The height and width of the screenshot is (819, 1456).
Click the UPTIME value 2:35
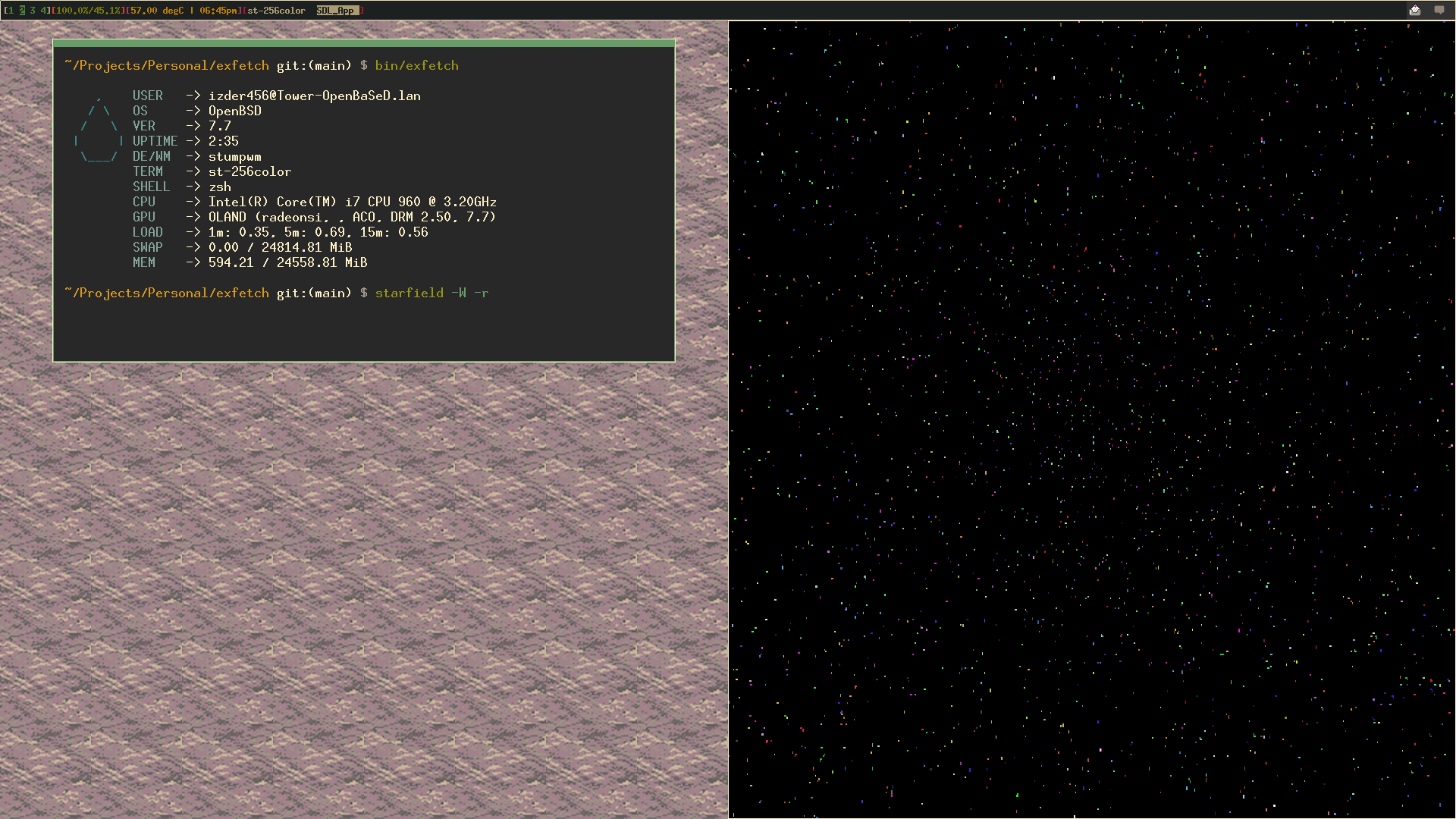tap(223, 142)
